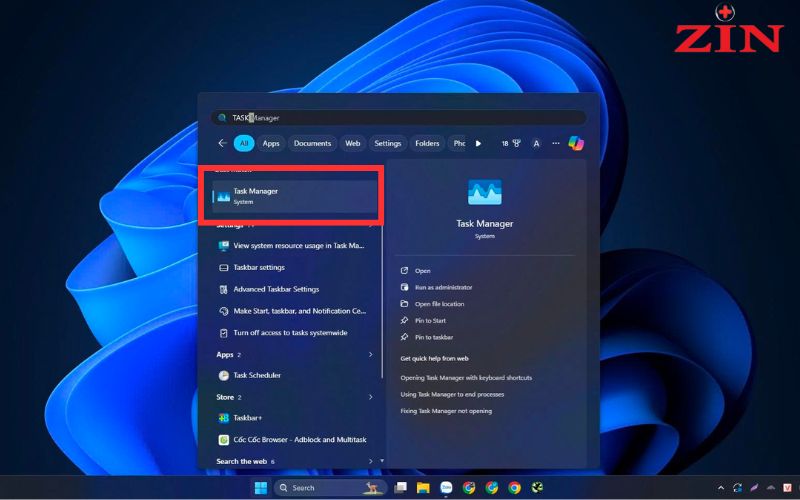
Task: Open Copilot from search panel
Action: pos(576,143)
